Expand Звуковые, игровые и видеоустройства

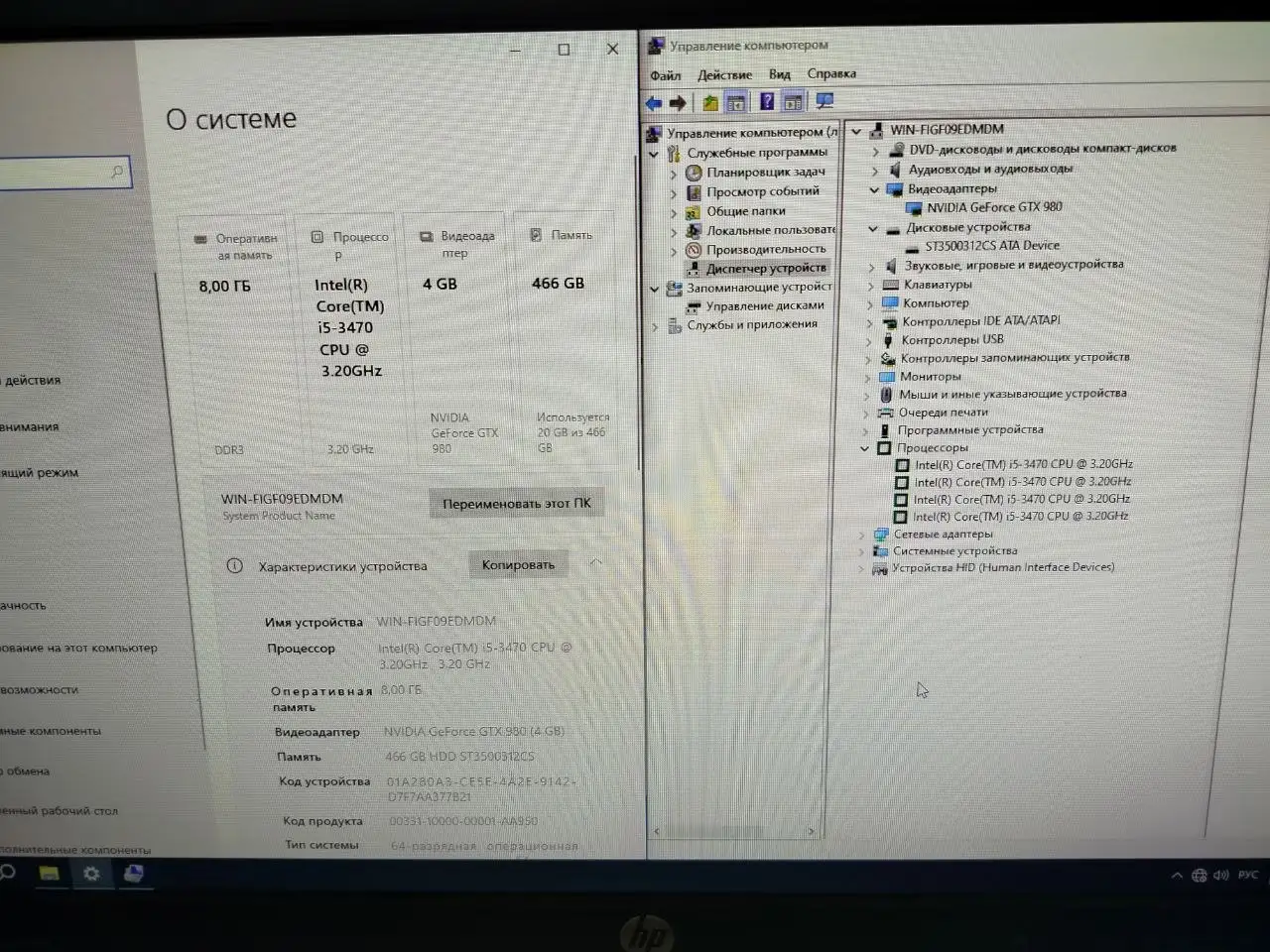[871, 267]
